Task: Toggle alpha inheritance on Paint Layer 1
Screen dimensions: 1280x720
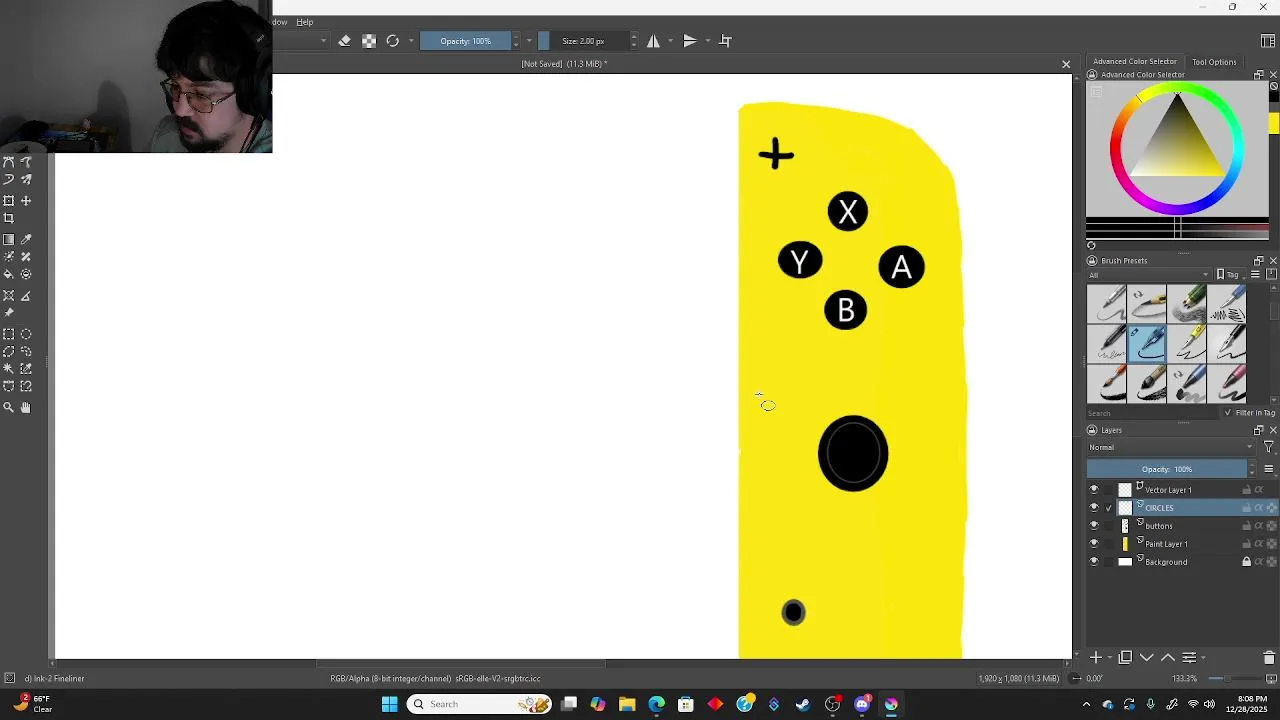Action: [x=1259, y=544]
